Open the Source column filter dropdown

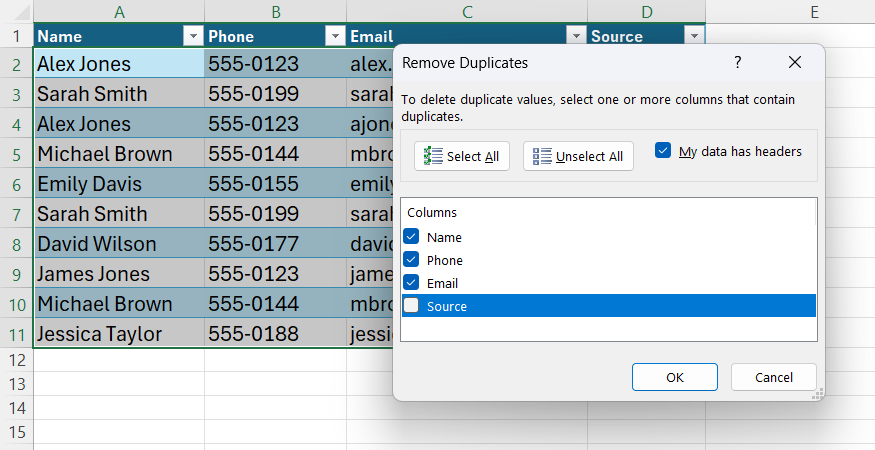pyautogui.click(x=694, y=36)
